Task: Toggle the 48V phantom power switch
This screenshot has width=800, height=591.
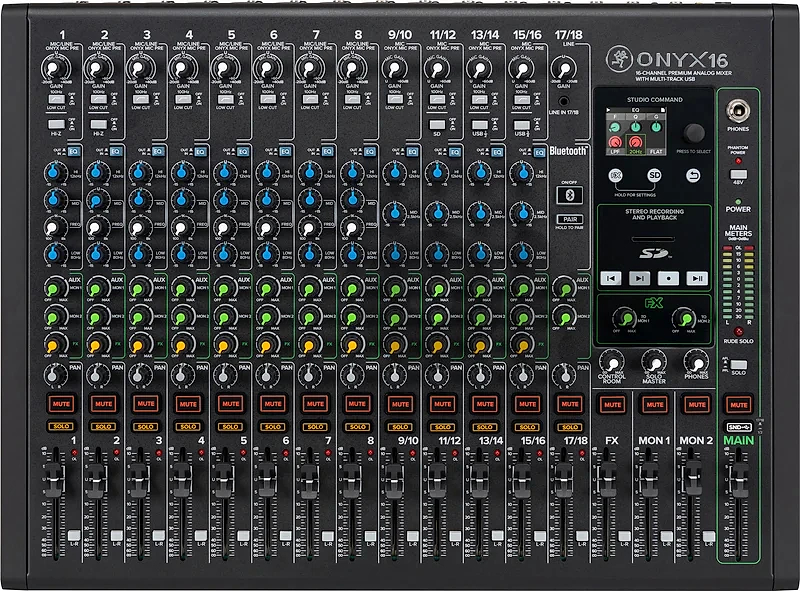Action: point(738,174)
